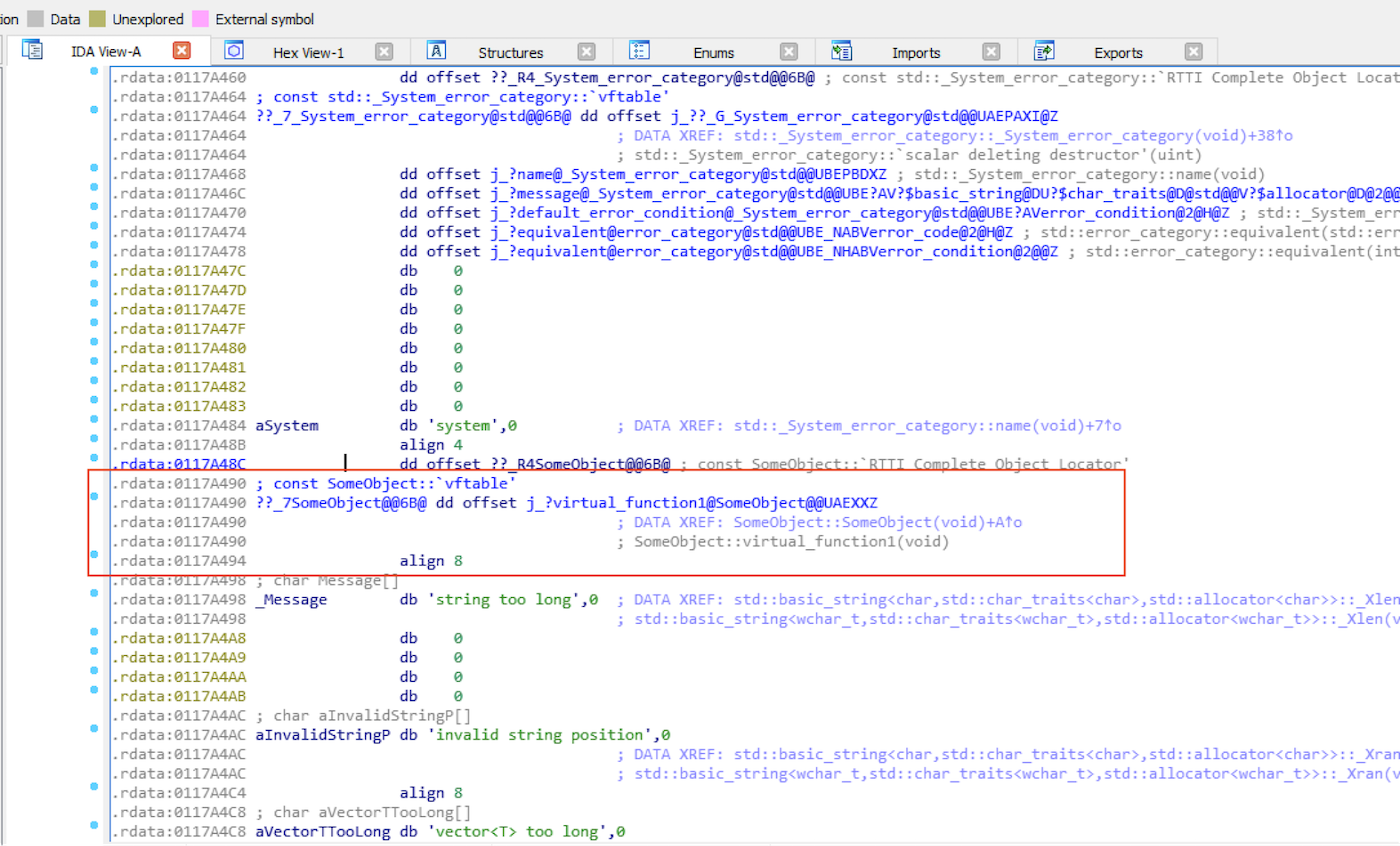The image size is (1400, 846).
Task: Close the Hex View-1 tab
Action: coord(384,52)
